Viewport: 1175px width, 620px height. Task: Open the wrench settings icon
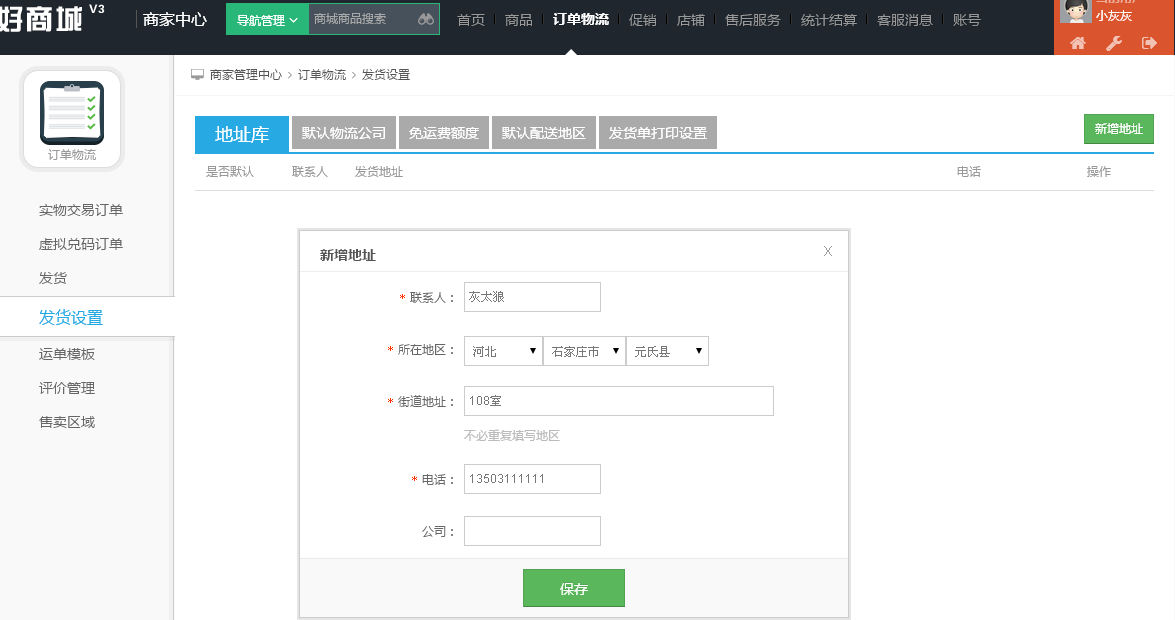pyautogui.click(x=1114, y=43)
